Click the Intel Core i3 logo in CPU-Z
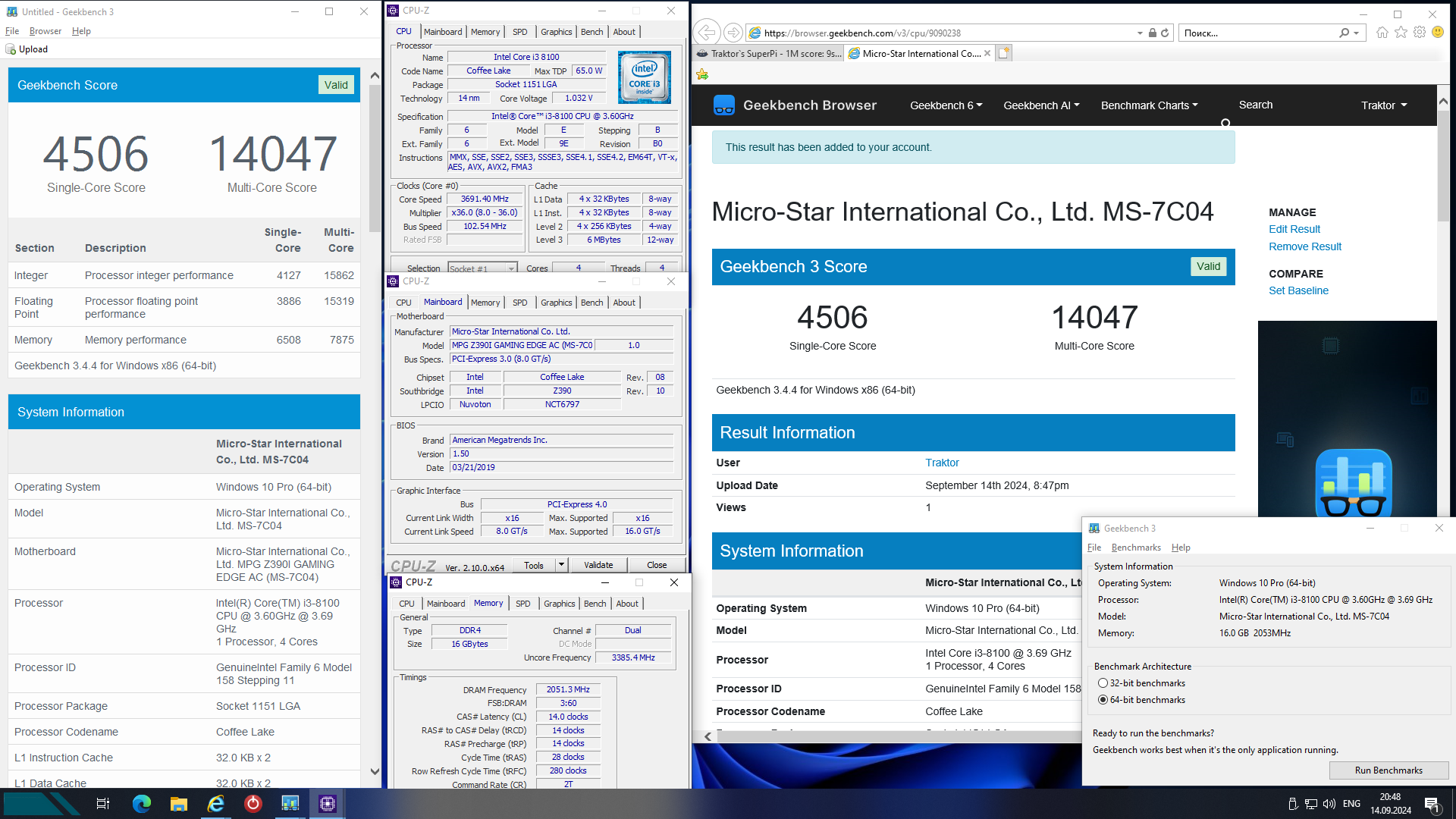The height and width of the screenshot is (819, 1456). [644, 77]
